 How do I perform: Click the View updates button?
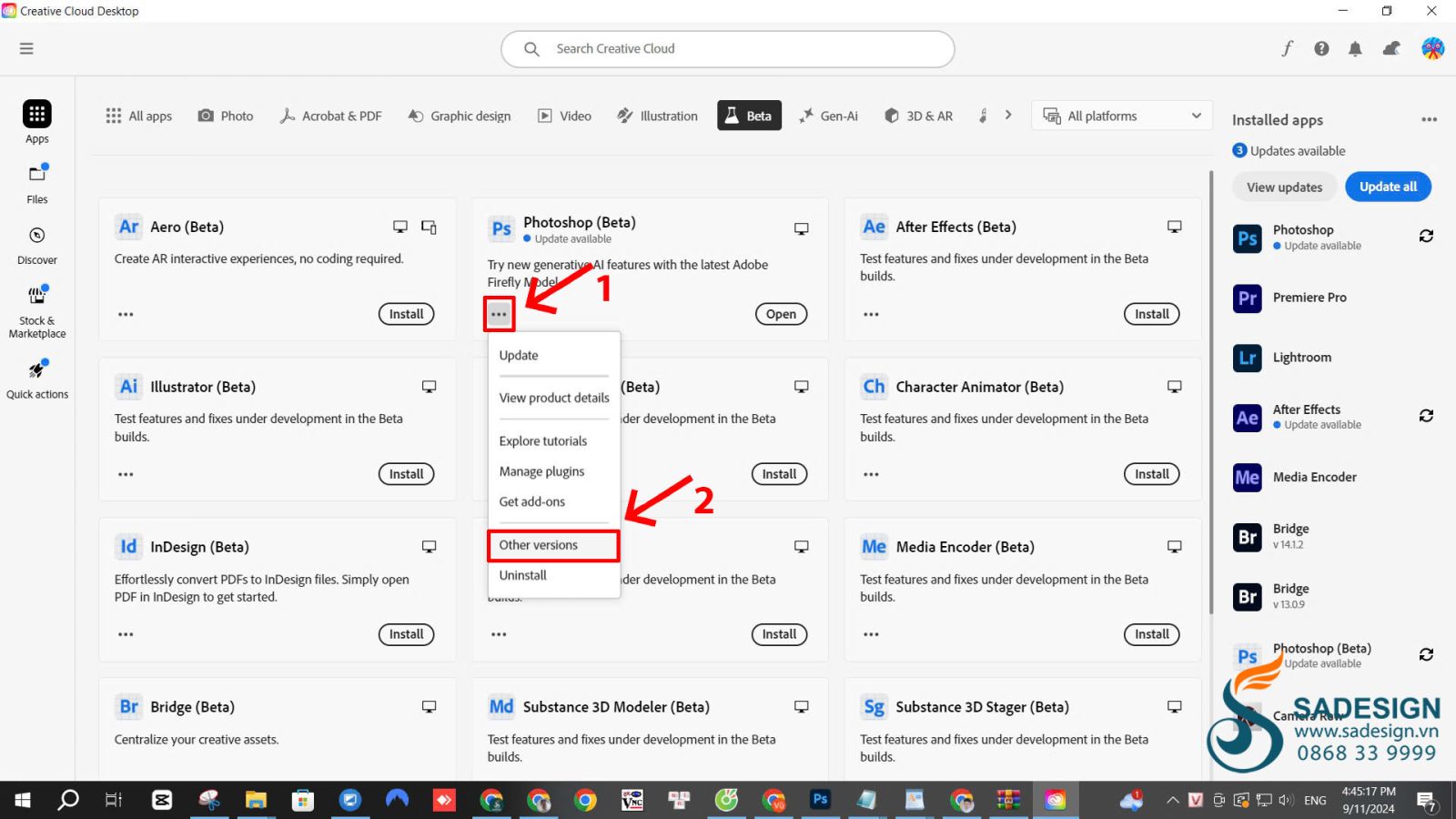[1284, 187]
